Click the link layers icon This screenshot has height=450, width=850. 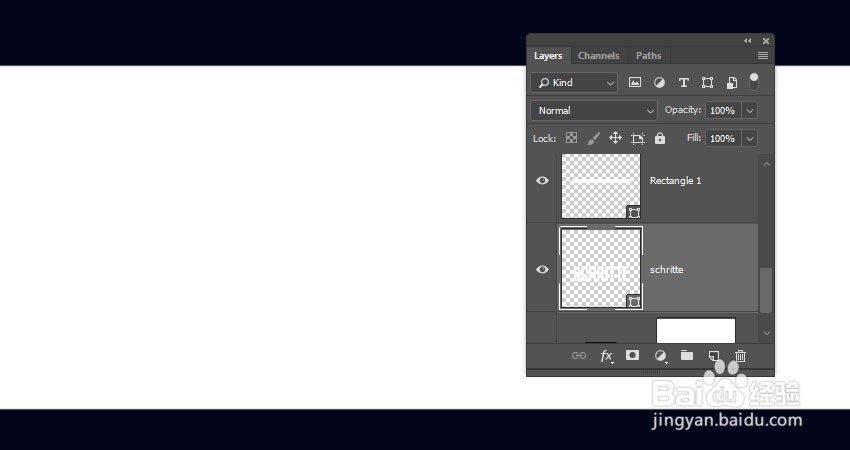click(579, 356)
